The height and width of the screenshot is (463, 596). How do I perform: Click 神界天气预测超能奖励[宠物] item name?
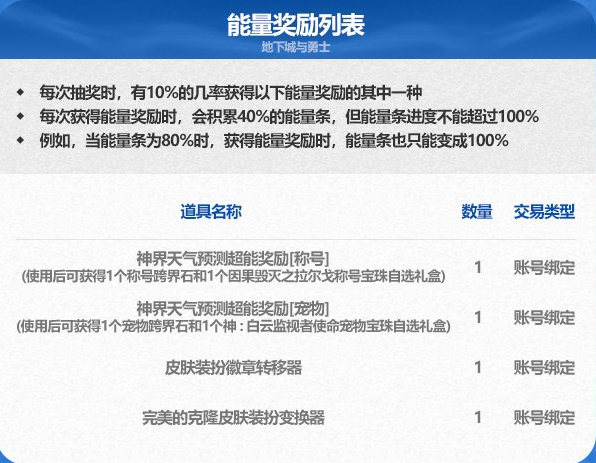click(x=233, y=309)
